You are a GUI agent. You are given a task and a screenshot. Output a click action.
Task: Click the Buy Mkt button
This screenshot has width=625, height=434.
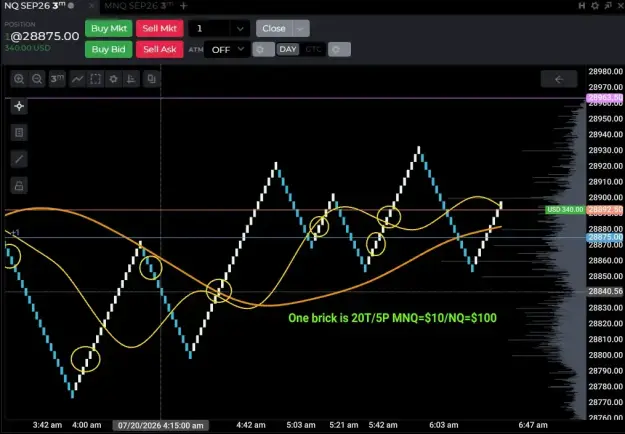click(x=109, y=28)
